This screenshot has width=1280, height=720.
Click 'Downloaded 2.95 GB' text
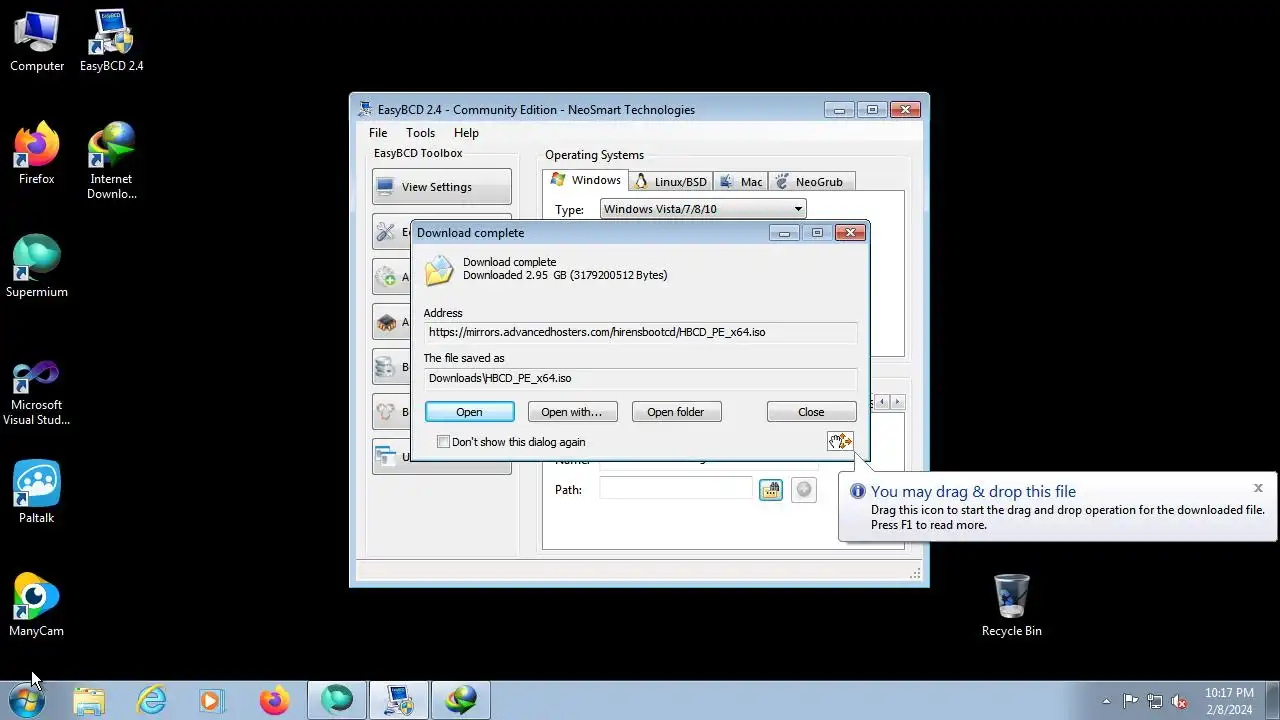[x=565, y=275]
